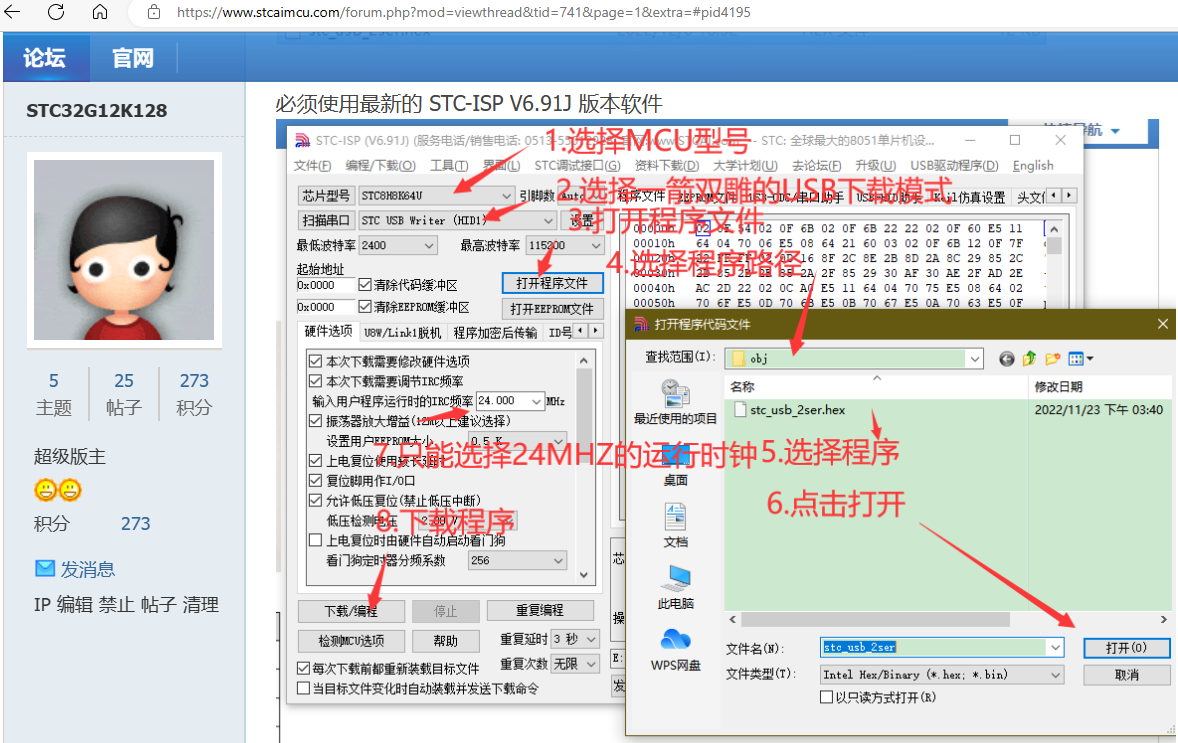Enable 上电复位时由硬件自动启动看门狗 checkbox

(x=316, y=540)
